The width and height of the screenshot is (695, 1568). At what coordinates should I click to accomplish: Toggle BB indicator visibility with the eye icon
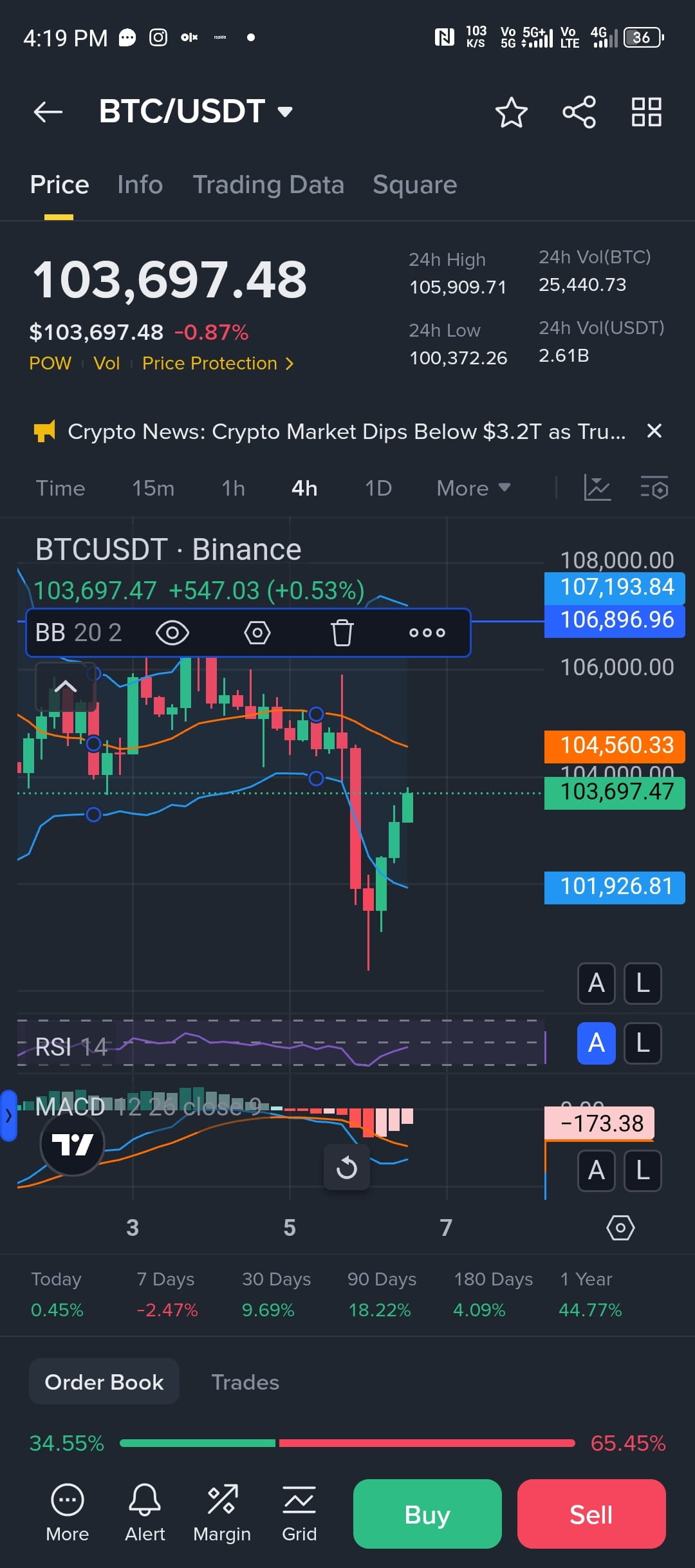tap(172, 633)
